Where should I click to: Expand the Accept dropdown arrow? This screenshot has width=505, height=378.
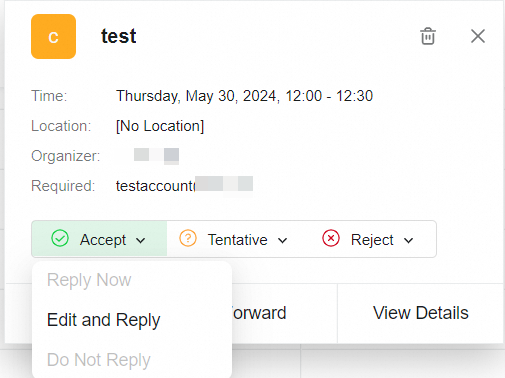click(x=141, y=240)
